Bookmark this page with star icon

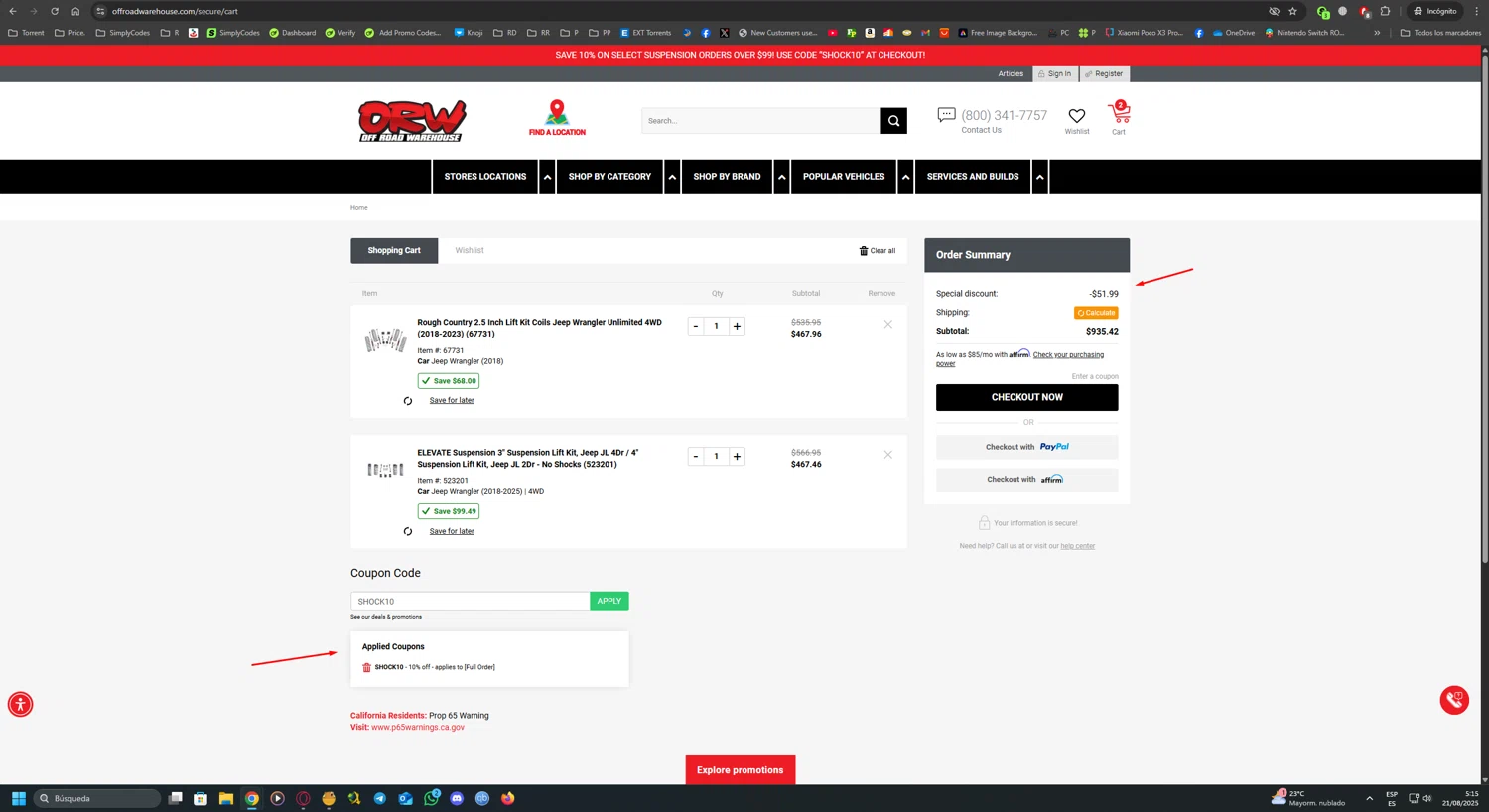coord(1292,11)
